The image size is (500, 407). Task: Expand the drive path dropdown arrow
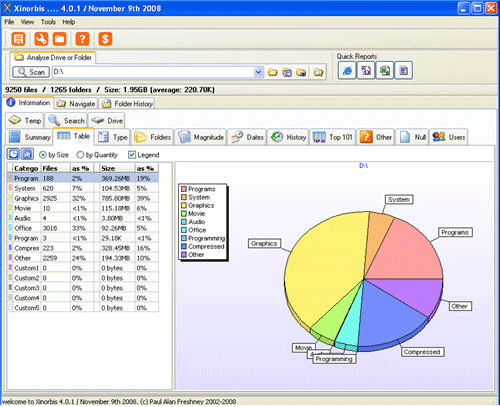pos(258,72)
